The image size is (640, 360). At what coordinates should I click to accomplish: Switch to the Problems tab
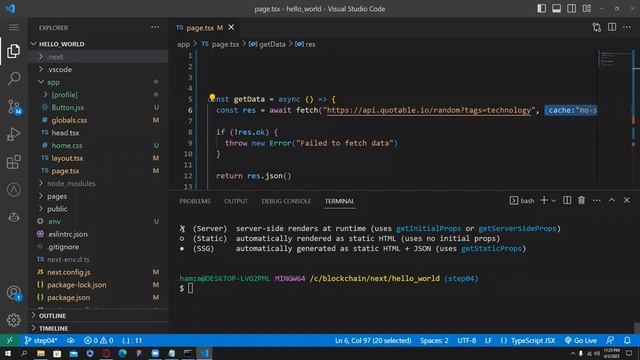coord(195,201)
